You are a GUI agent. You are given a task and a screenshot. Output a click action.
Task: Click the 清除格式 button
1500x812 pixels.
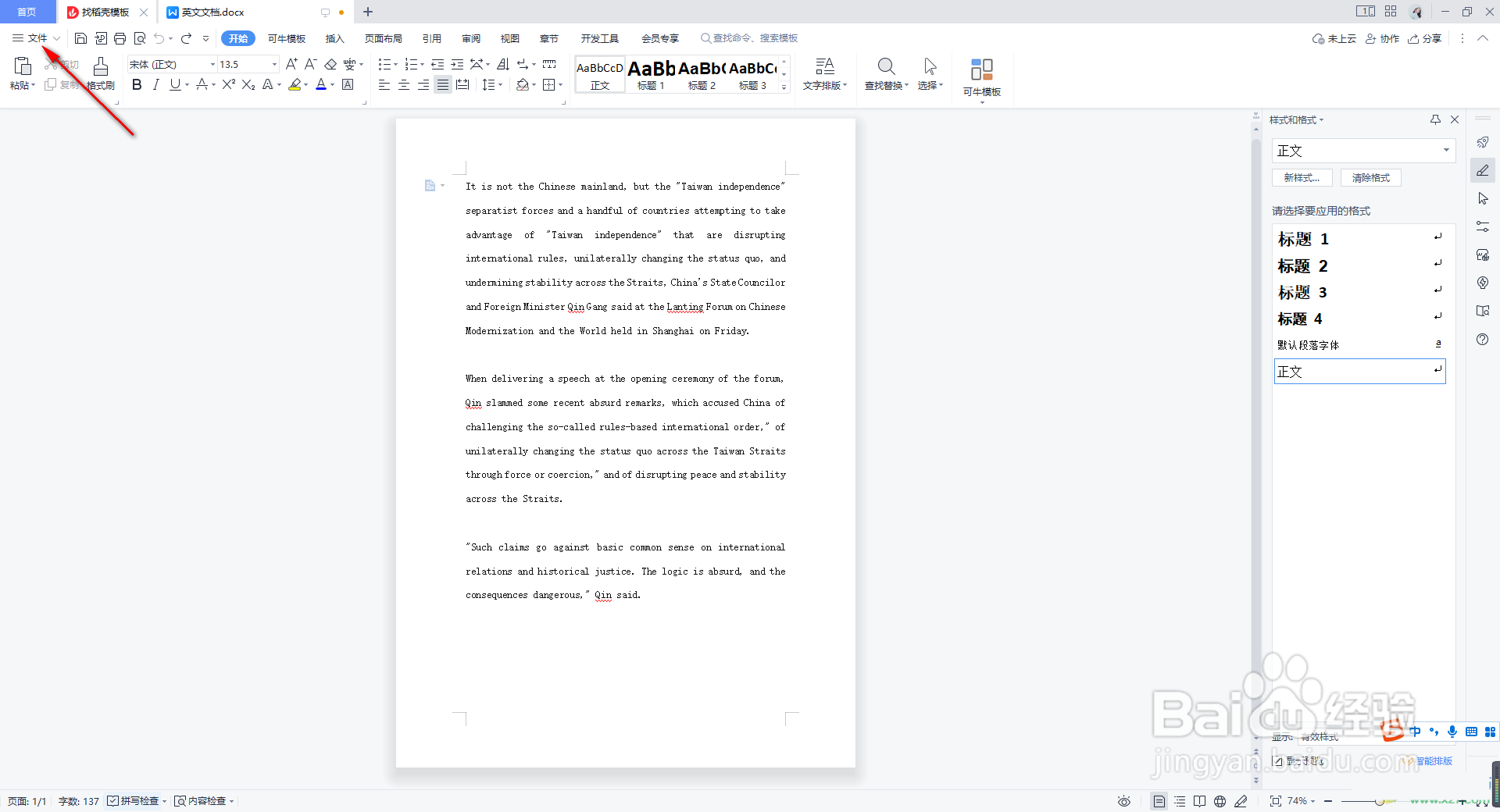[1370, 178]
